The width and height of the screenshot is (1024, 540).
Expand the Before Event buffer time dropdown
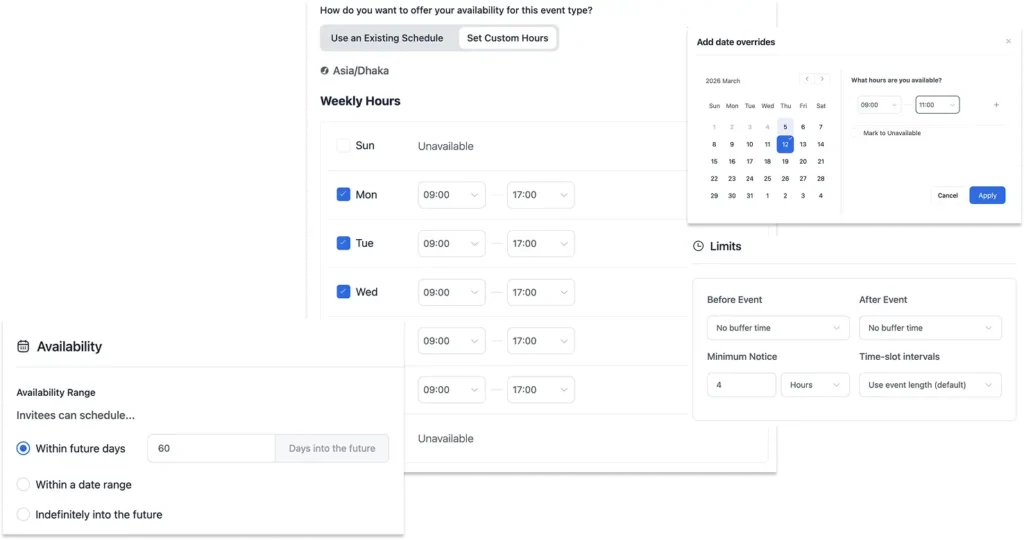(778, 328)
